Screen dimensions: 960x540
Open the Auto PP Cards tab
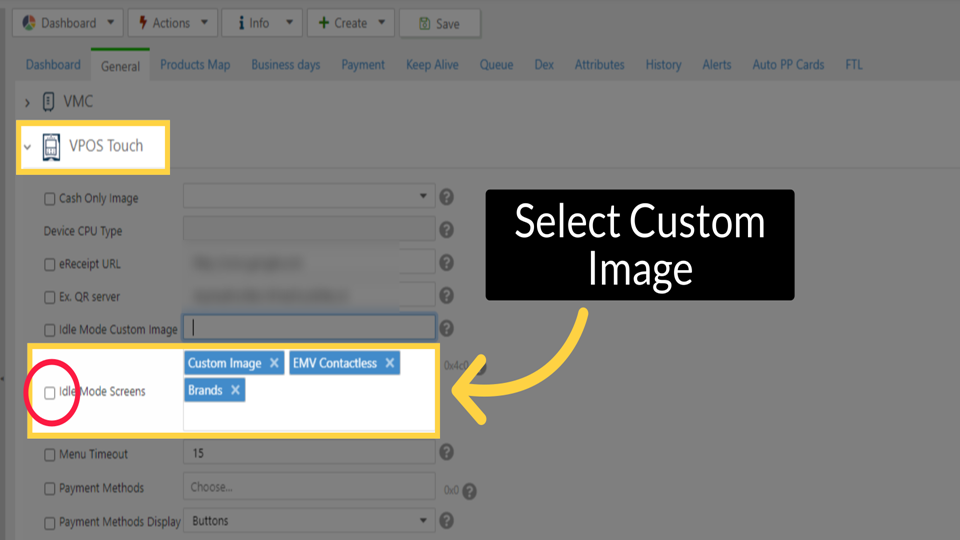789,65
